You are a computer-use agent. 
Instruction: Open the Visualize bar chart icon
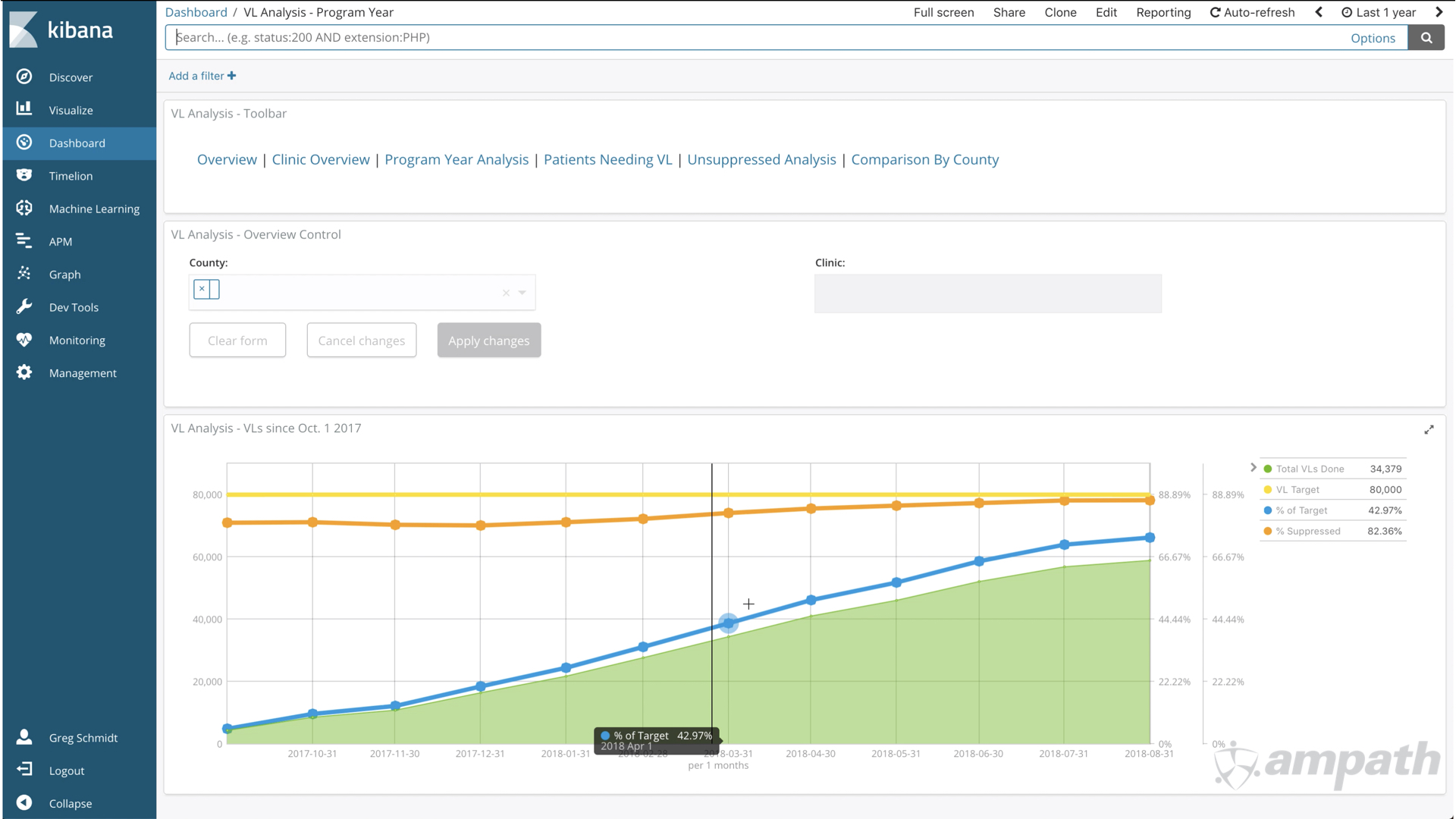coord(24,109)
